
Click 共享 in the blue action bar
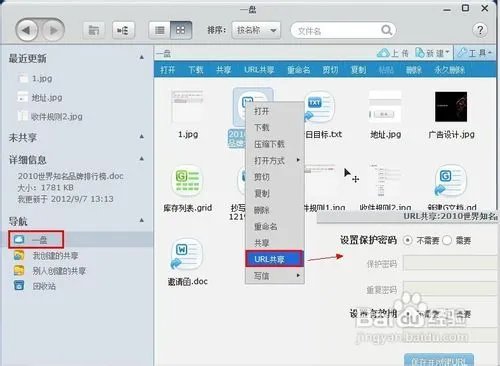pos(224,70)
